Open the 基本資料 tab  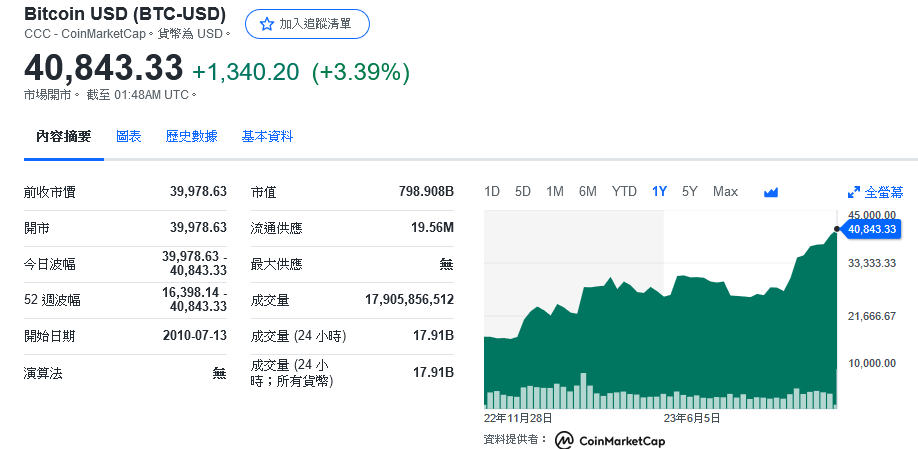[267, 137]
